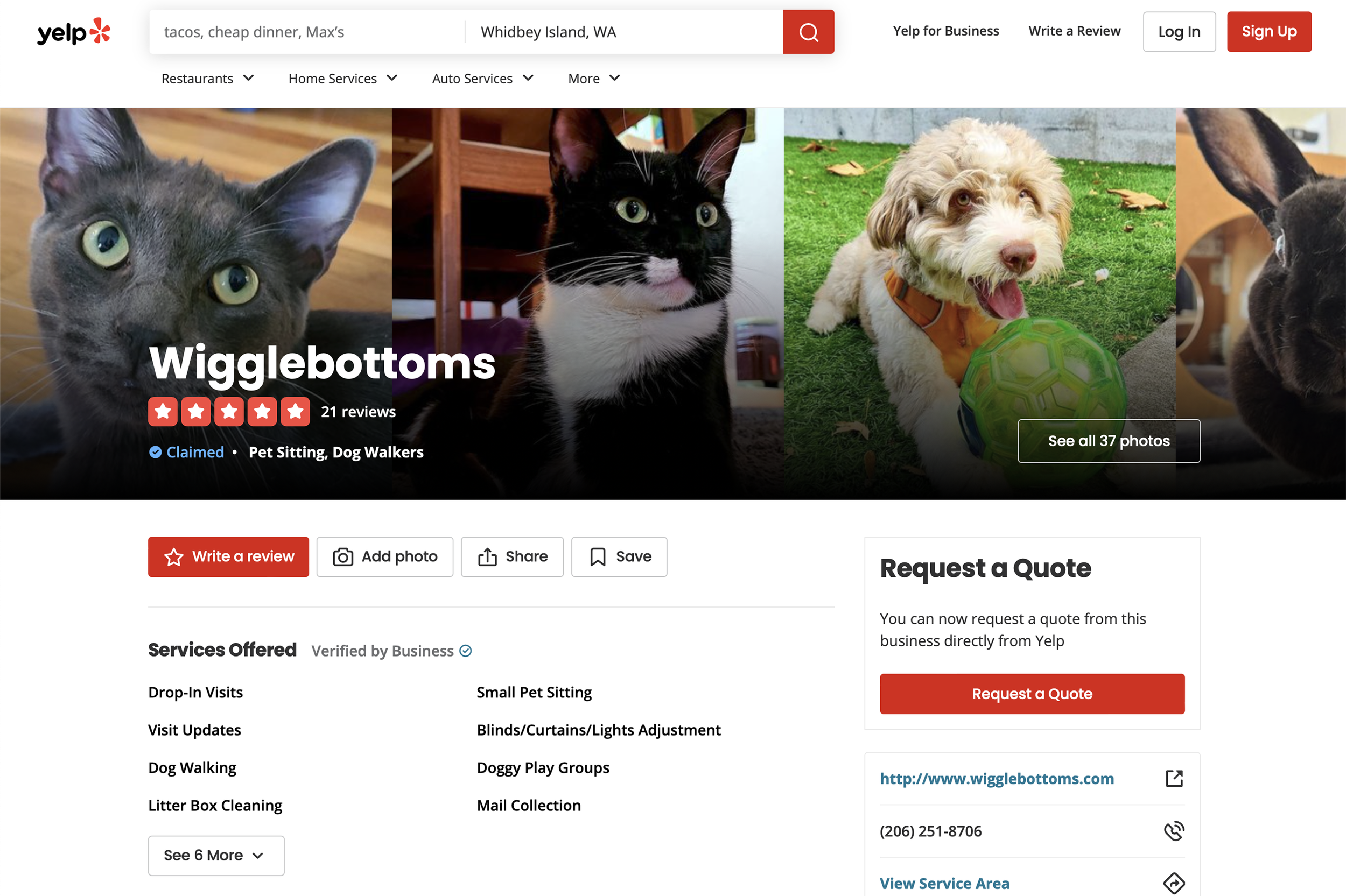This screenshot has height=896, width=1346.
Task: Expand the Home Services dropdown
Action: [x=343, y=78]
